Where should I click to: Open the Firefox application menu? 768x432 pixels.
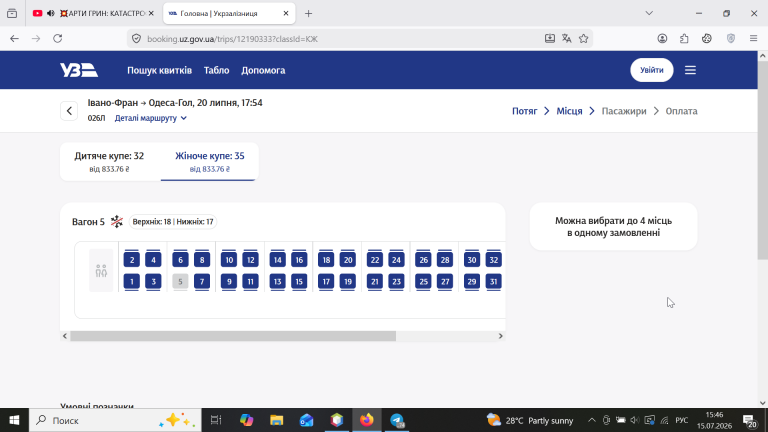(753, 39)
